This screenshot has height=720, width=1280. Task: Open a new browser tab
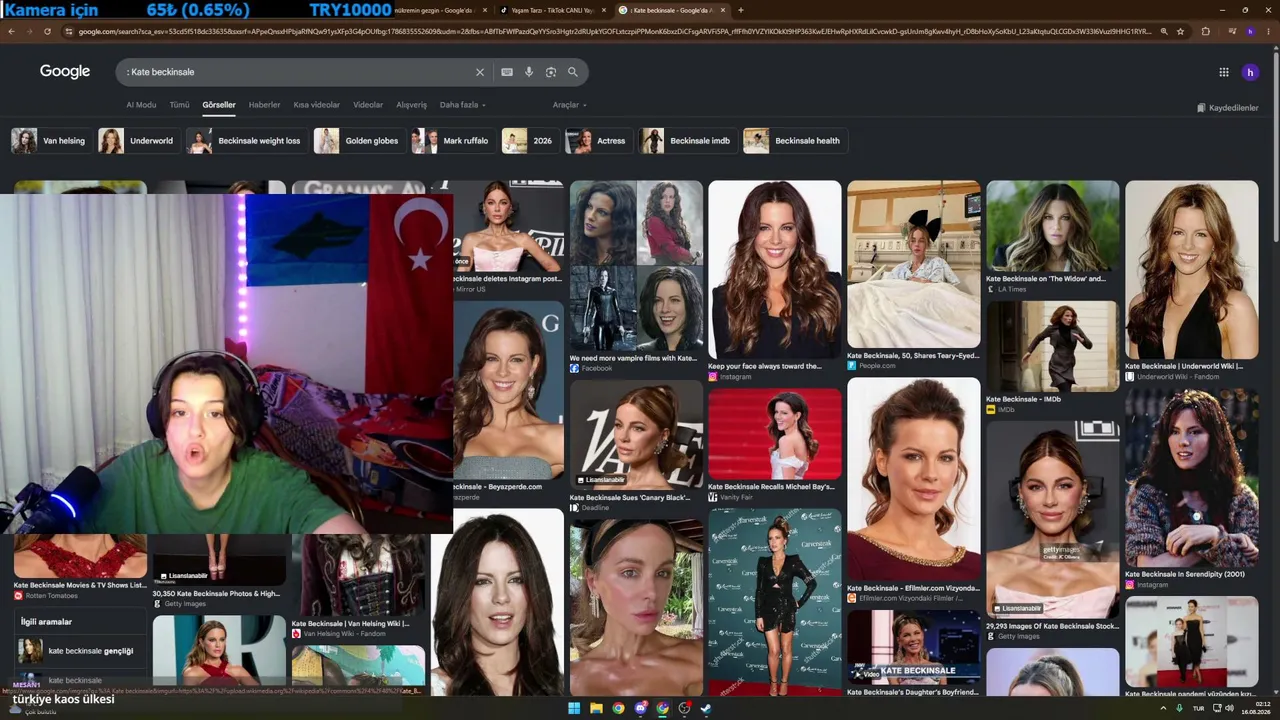pos(740,10)
